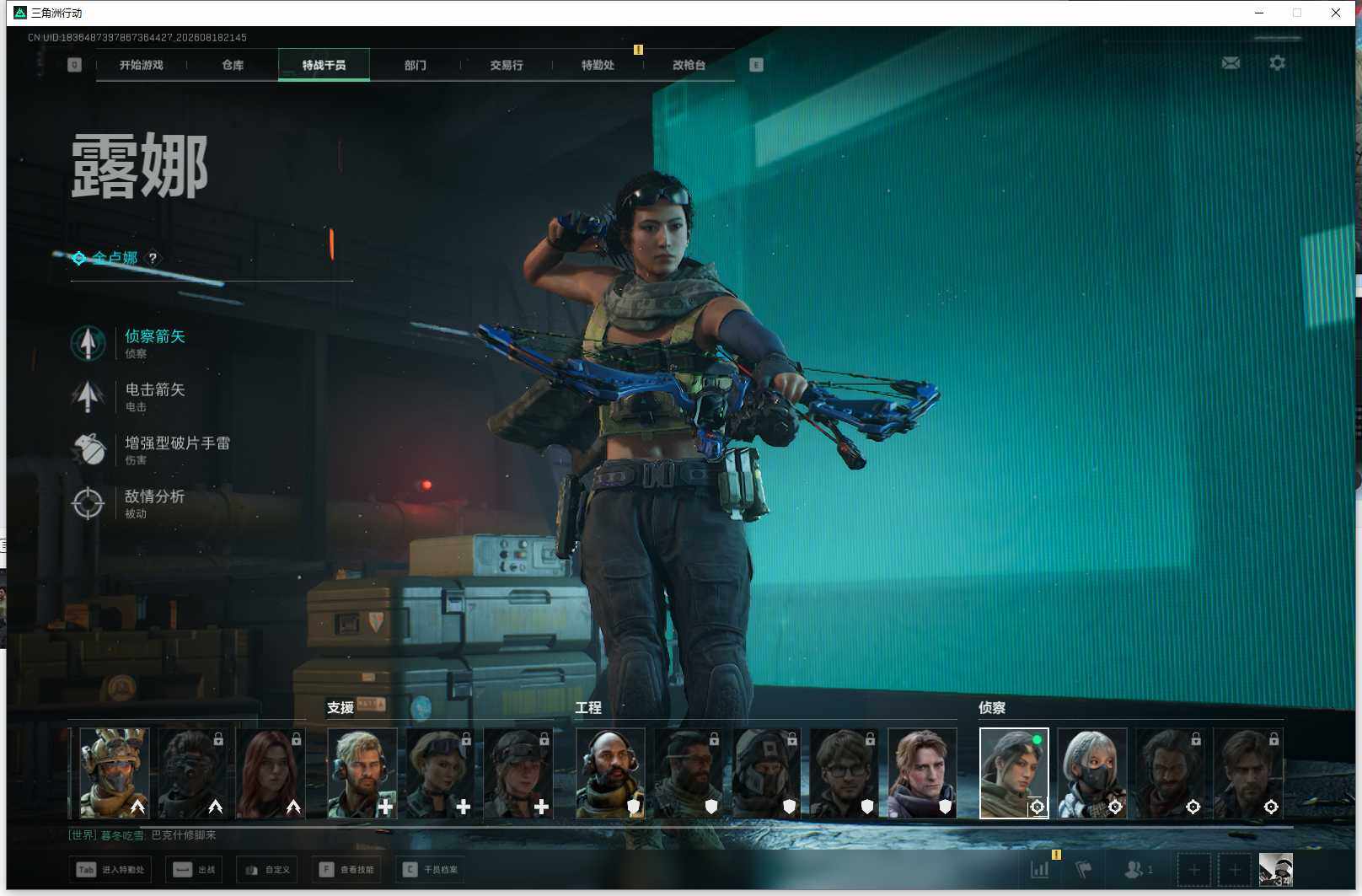
Task: Select the 特战干员 tab
Action: (324, 65)
